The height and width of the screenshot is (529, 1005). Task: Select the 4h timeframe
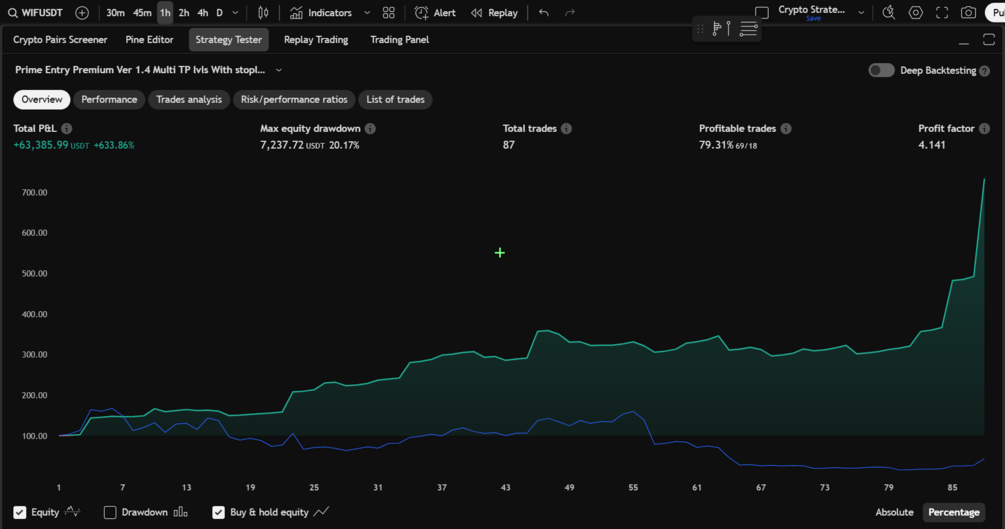point(203,13)
